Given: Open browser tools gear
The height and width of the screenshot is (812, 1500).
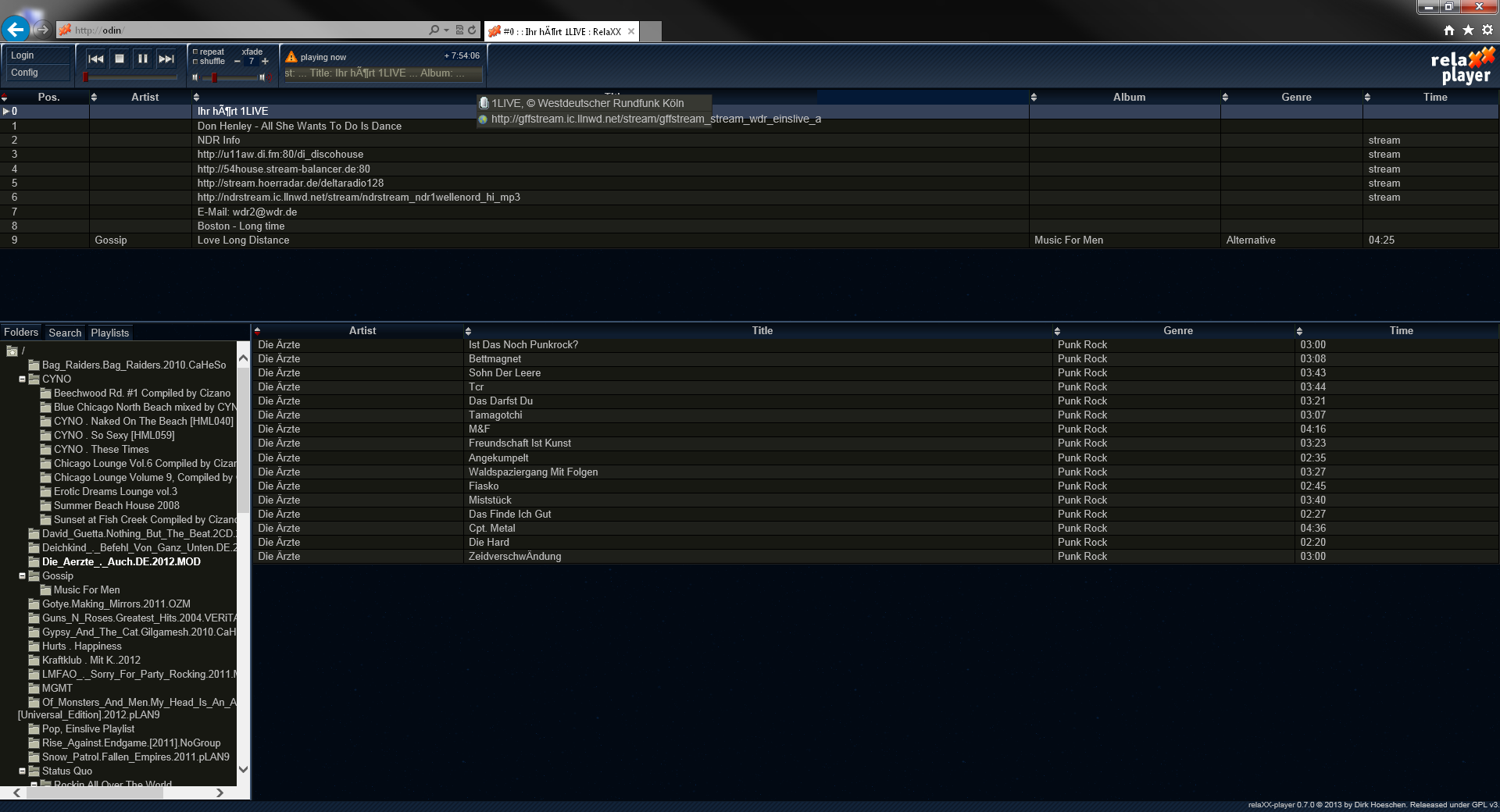Looking at the screenshot, I should [x=1487, y=30].
